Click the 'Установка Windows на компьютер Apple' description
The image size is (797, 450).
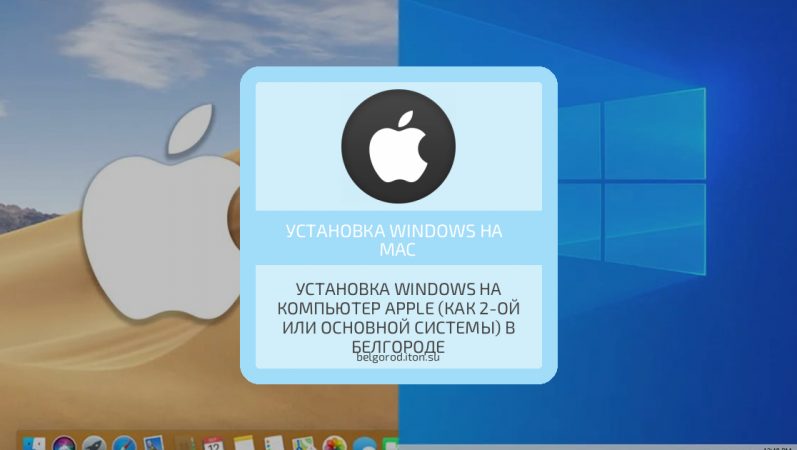[x=398, y=318]
